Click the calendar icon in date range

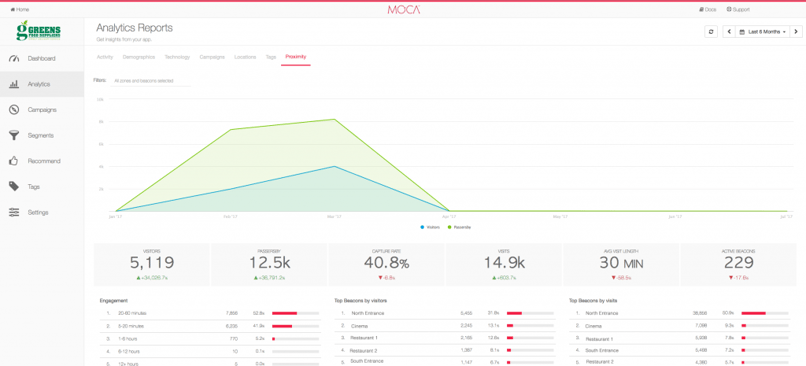tap(742, 32)
